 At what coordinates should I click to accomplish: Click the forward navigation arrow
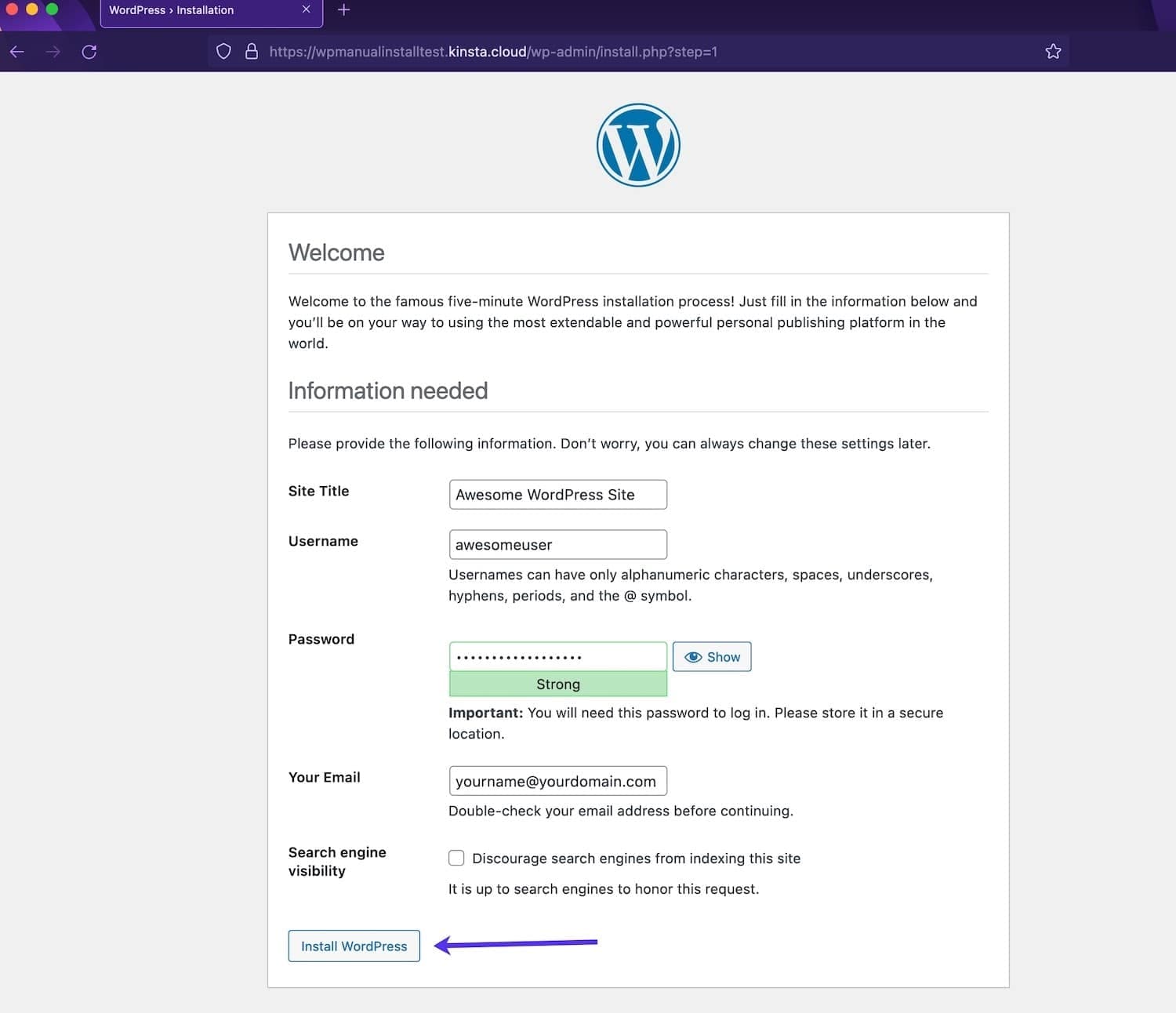[53, 51]
